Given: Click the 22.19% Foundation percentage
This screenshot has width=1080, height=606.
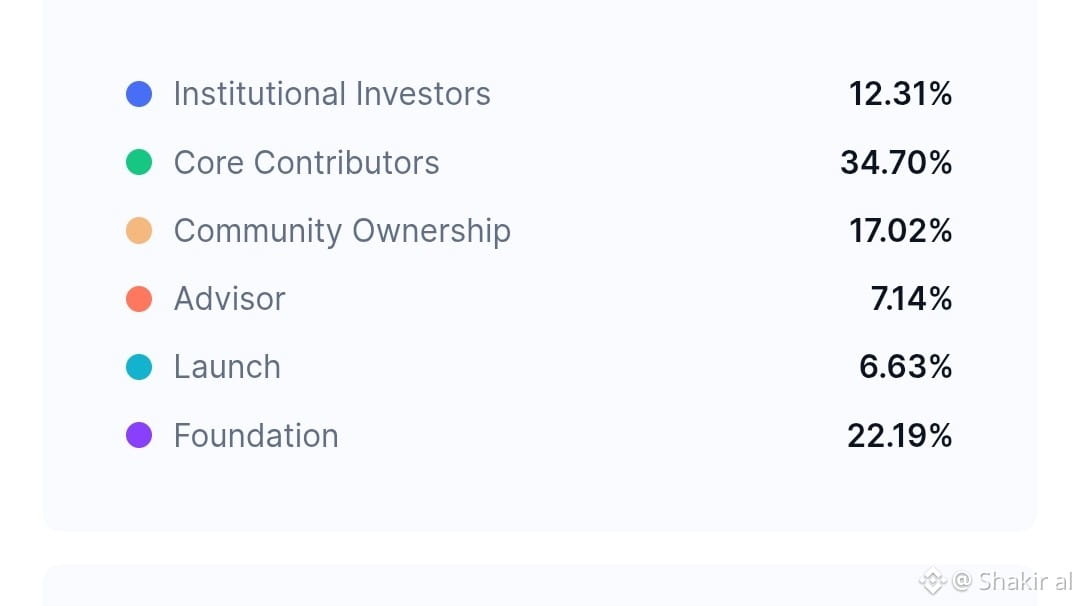Looking at the screenshot, I should tap(899, 435).
